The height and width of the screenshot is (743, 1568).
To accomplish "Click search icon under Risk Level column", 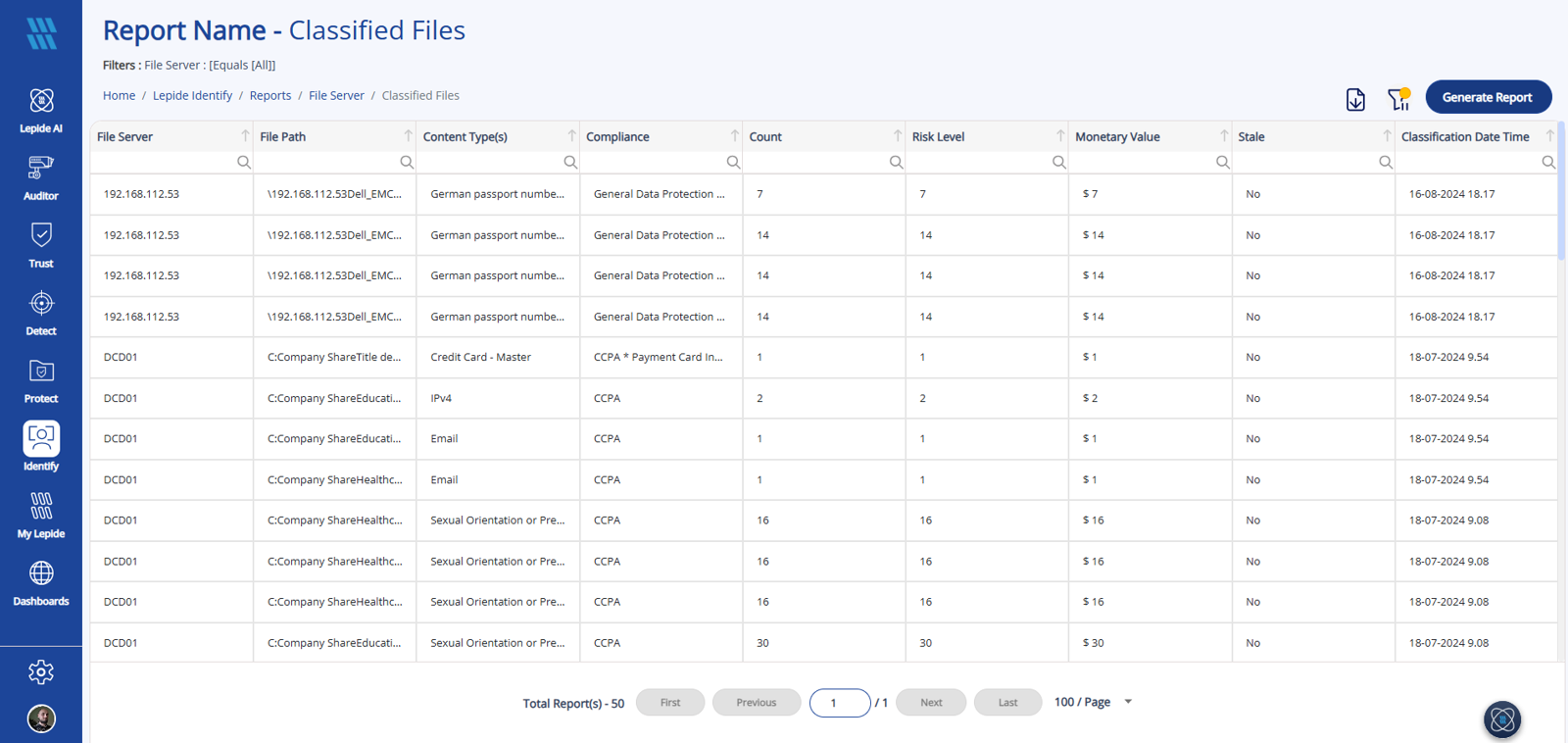I will [x=1059, y=162].
